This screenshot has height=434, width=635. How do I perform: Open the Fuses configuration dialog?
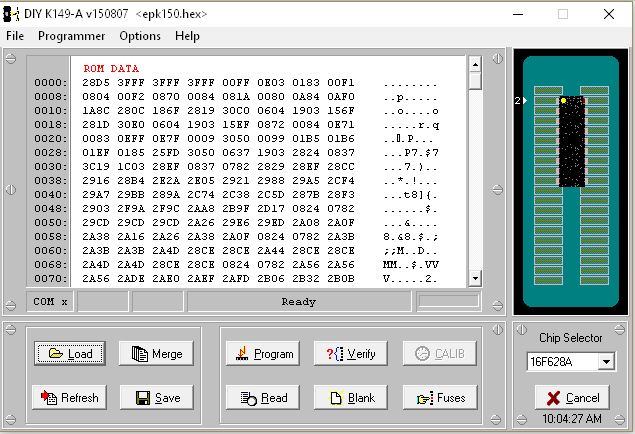(440, 398)
